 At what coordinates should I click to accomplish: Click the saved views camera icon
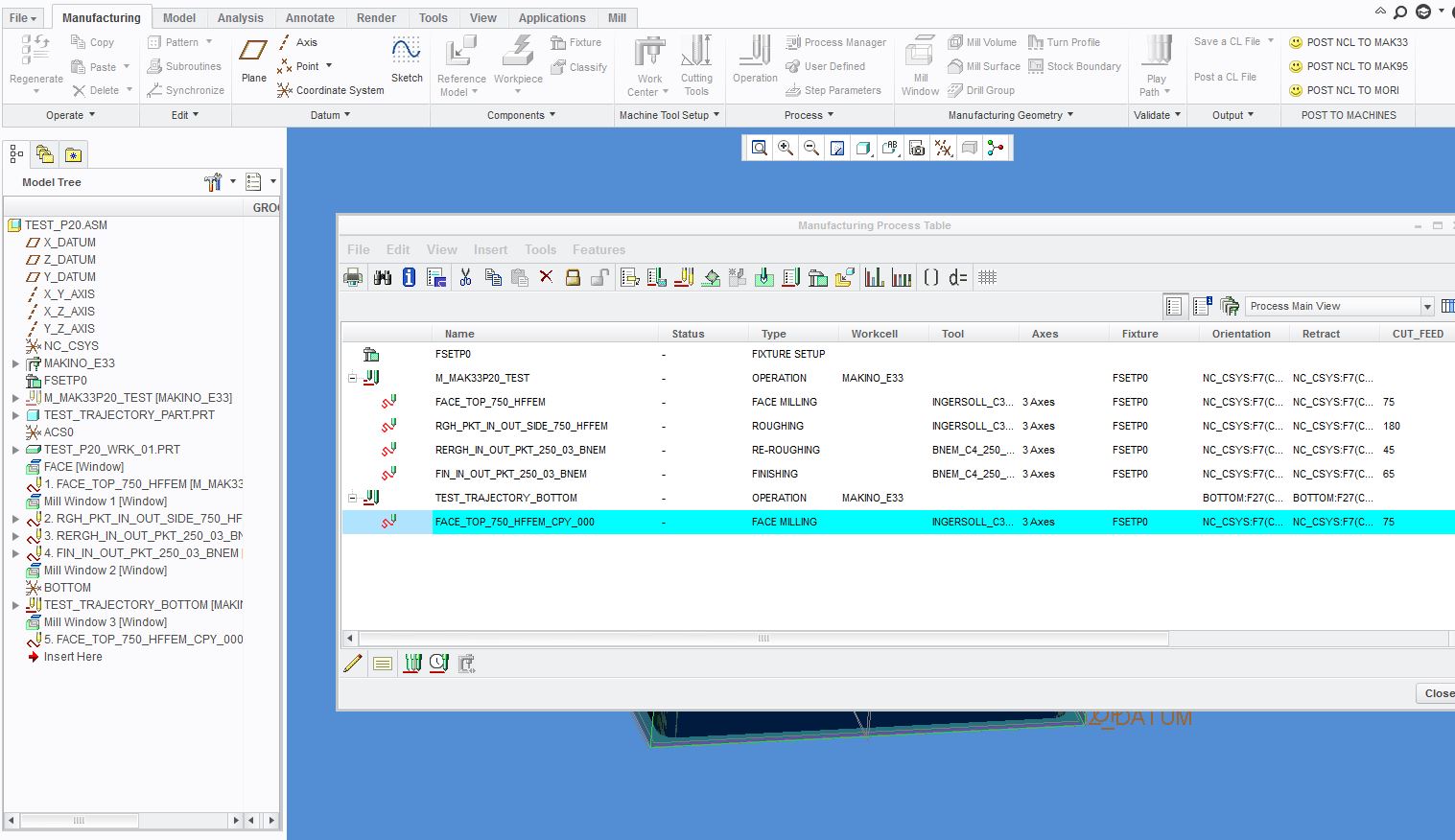pyautogui.click(x=917, y=148)
